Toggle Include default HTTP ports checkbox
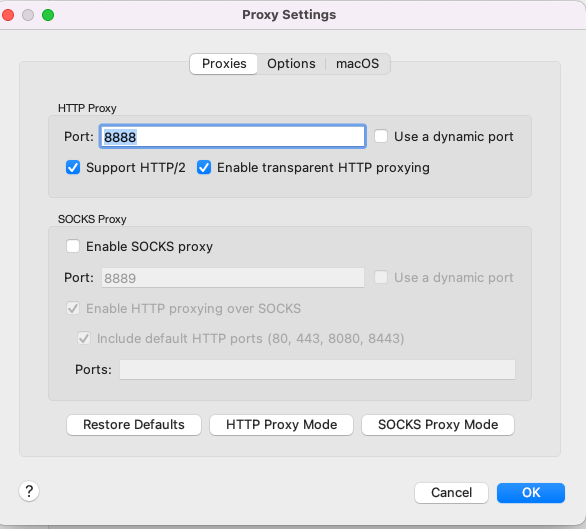 point(84,338)
